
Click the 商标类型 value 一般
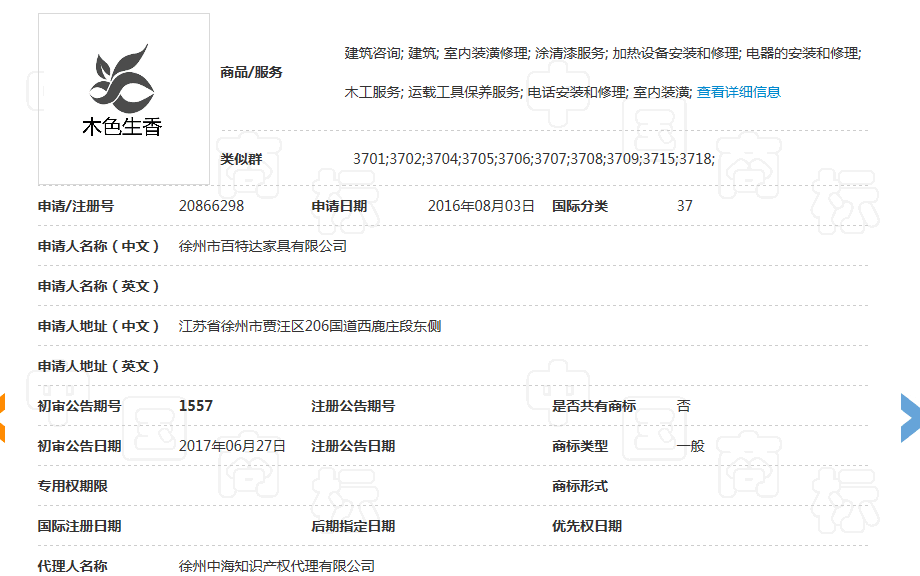(690, 446)
